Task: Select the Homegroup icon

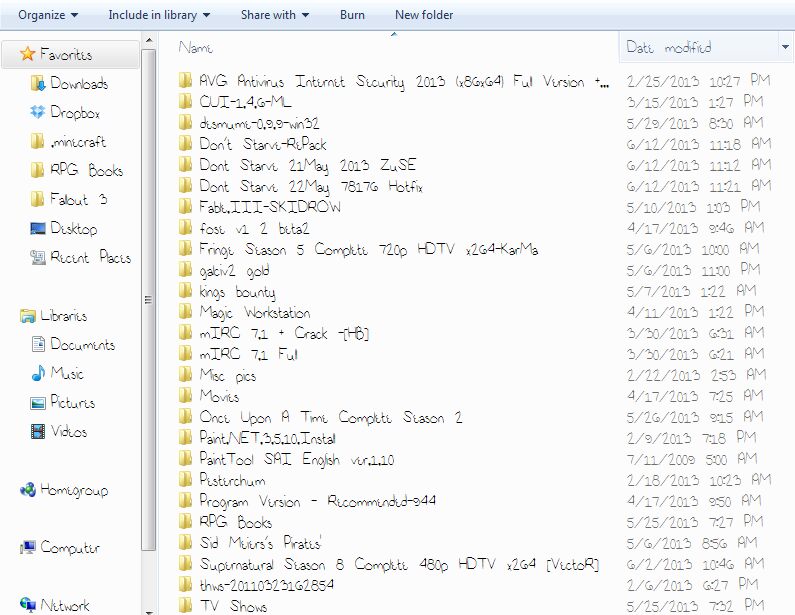Action: click(28, 490)
